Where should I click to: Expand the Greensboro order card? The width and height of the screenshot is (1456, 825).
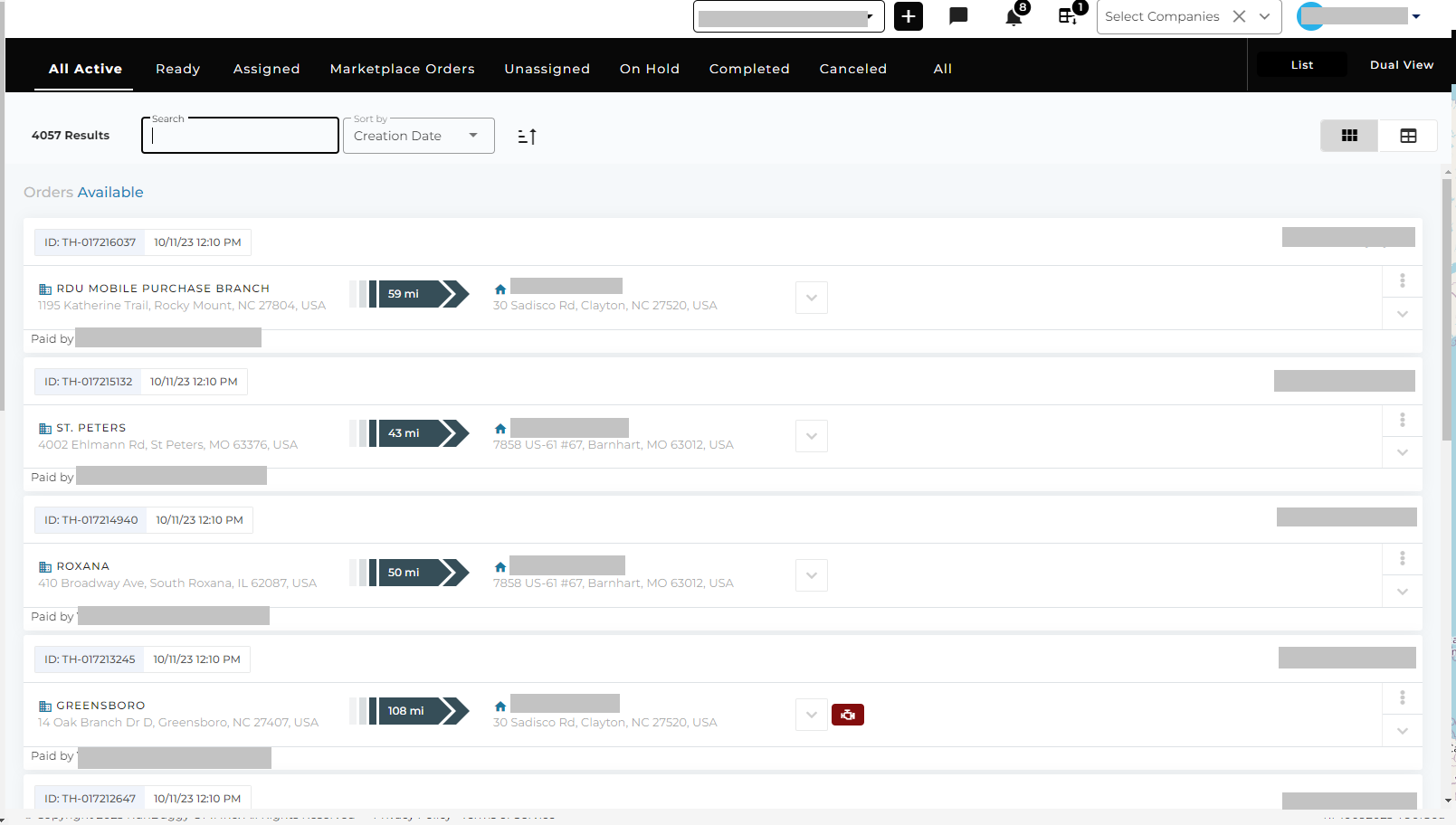click(x=1403, y=731)
